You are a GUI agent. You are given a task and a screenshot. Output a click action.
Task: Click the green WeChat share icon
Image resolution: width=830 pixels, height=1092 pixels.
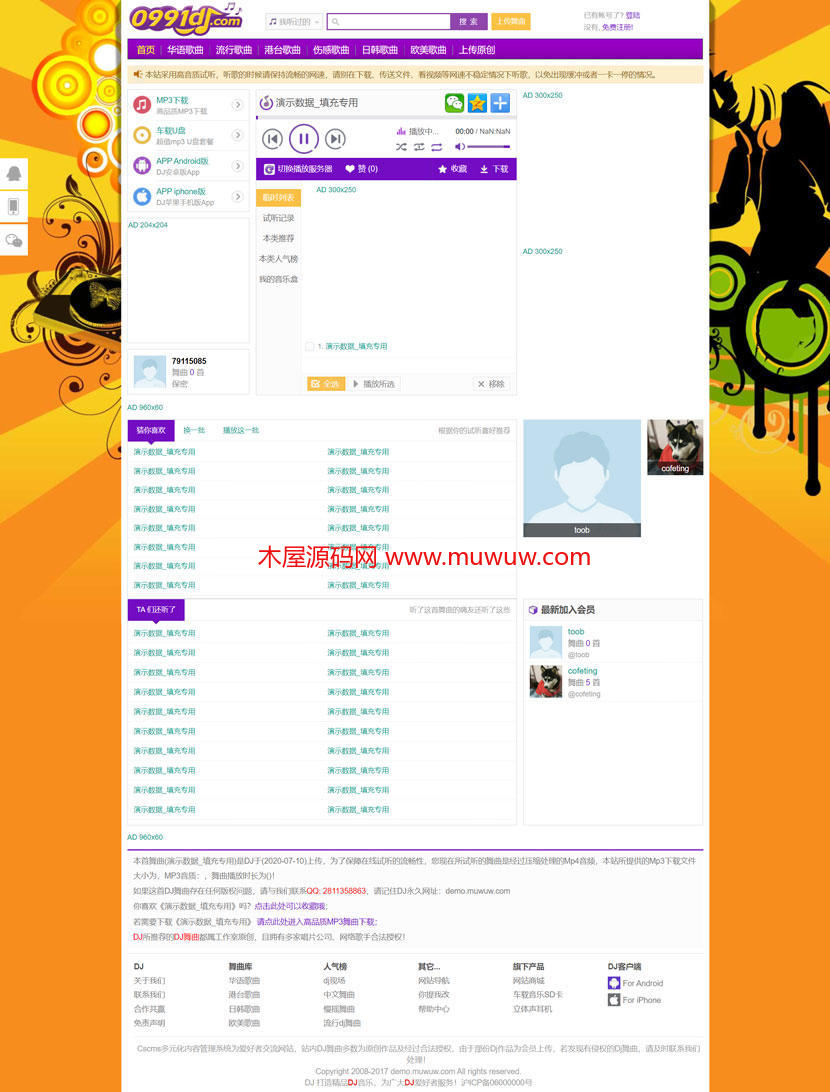pos(454,103)
